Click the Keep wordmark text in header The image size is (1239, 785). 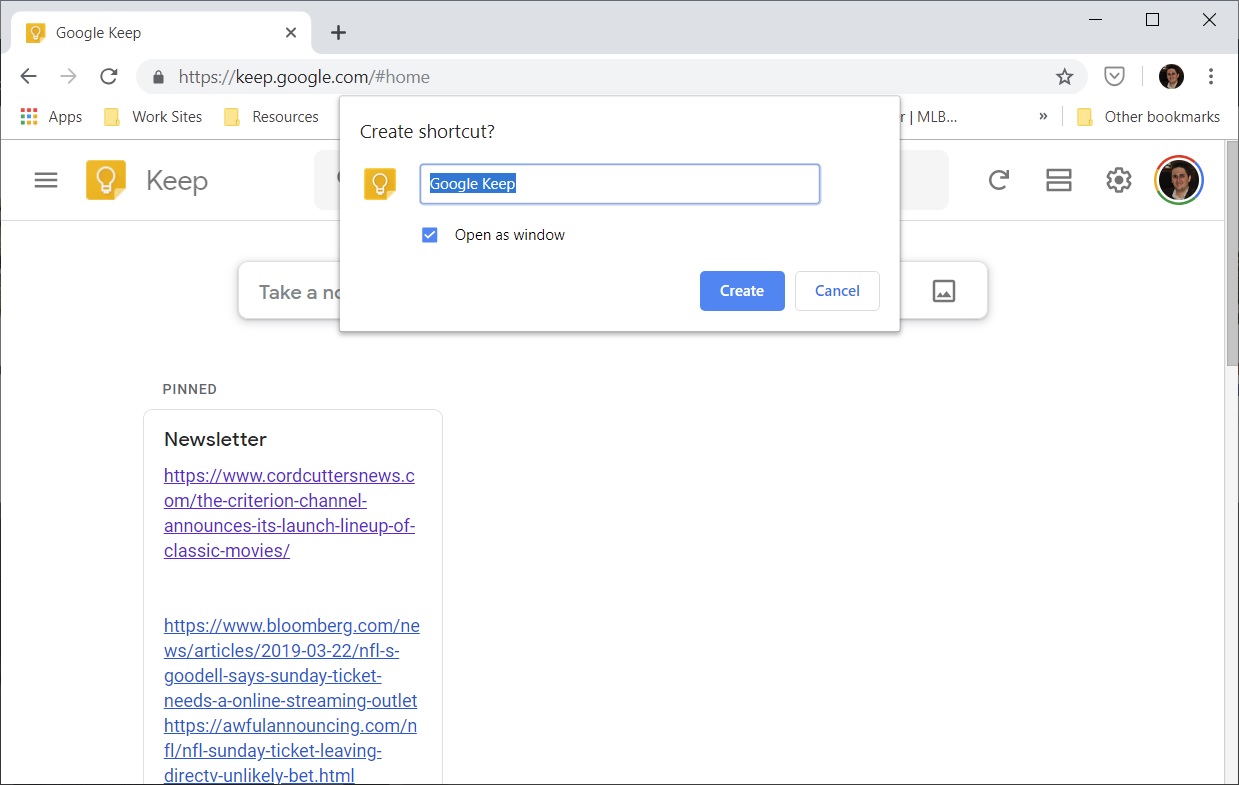[x=177, y=181]
